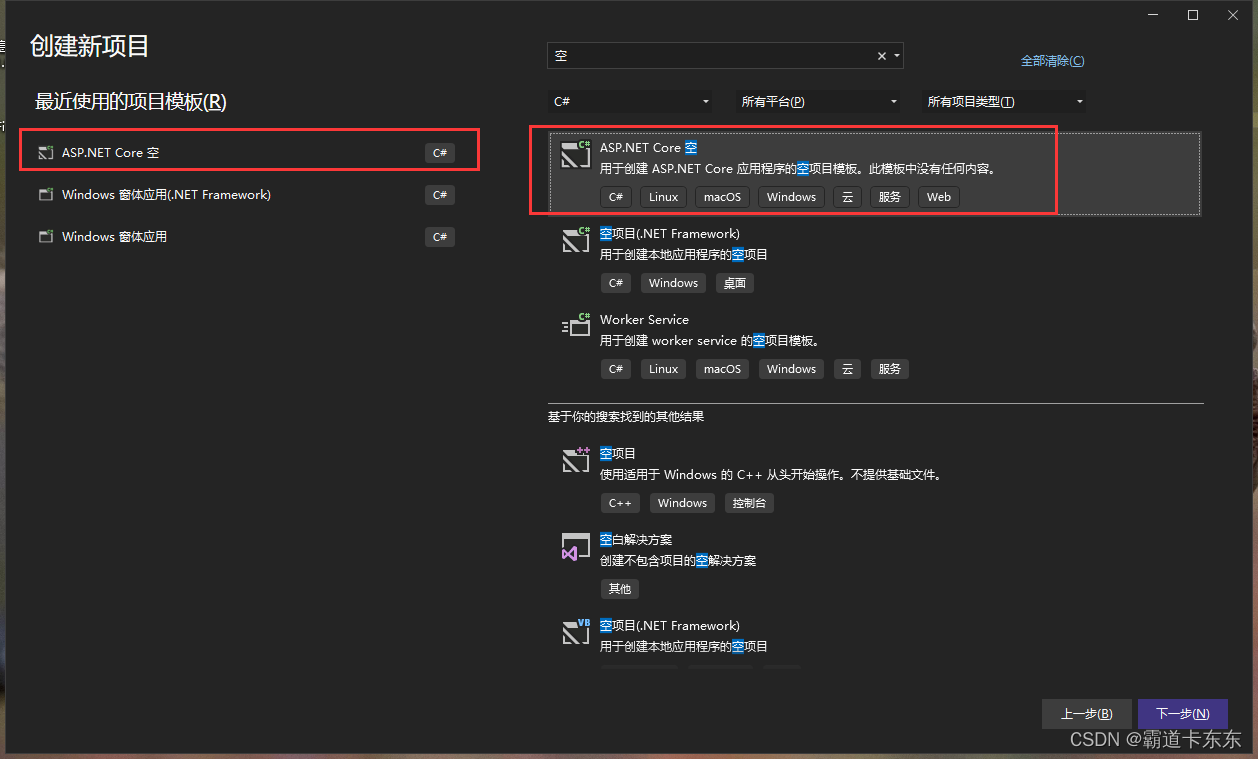Click the 桌面 tag under 空项目(.NET Framework)
This screenshot has height=759, width=1258.
[x=735, y=283]
